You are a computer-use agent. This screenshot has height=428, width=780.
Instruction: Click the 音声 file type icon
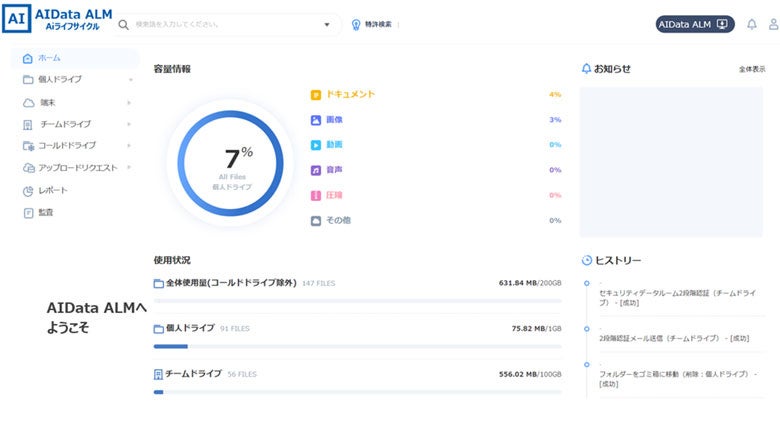click(x=316, y=170)
